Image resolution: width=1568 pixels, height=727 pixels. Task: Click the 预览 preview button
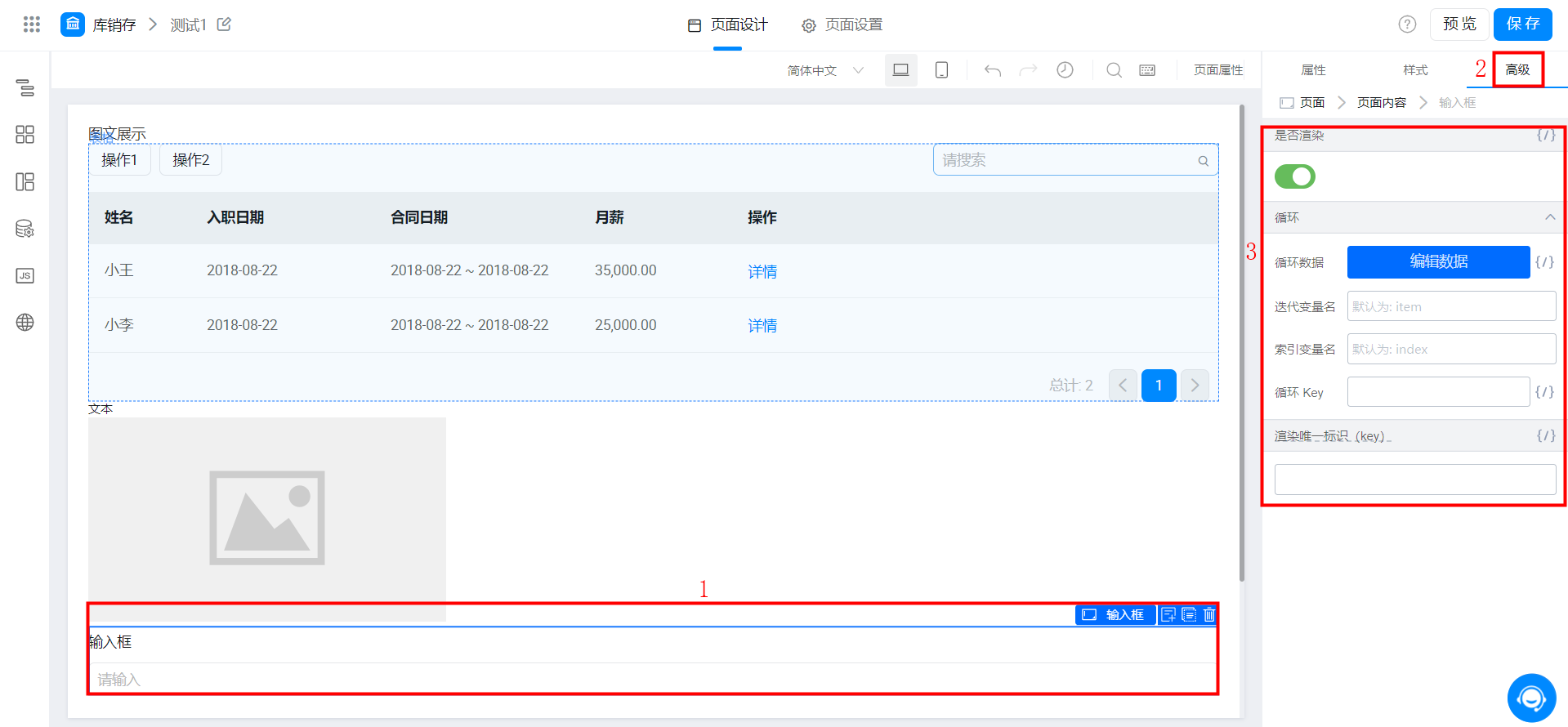(1459, 25)
